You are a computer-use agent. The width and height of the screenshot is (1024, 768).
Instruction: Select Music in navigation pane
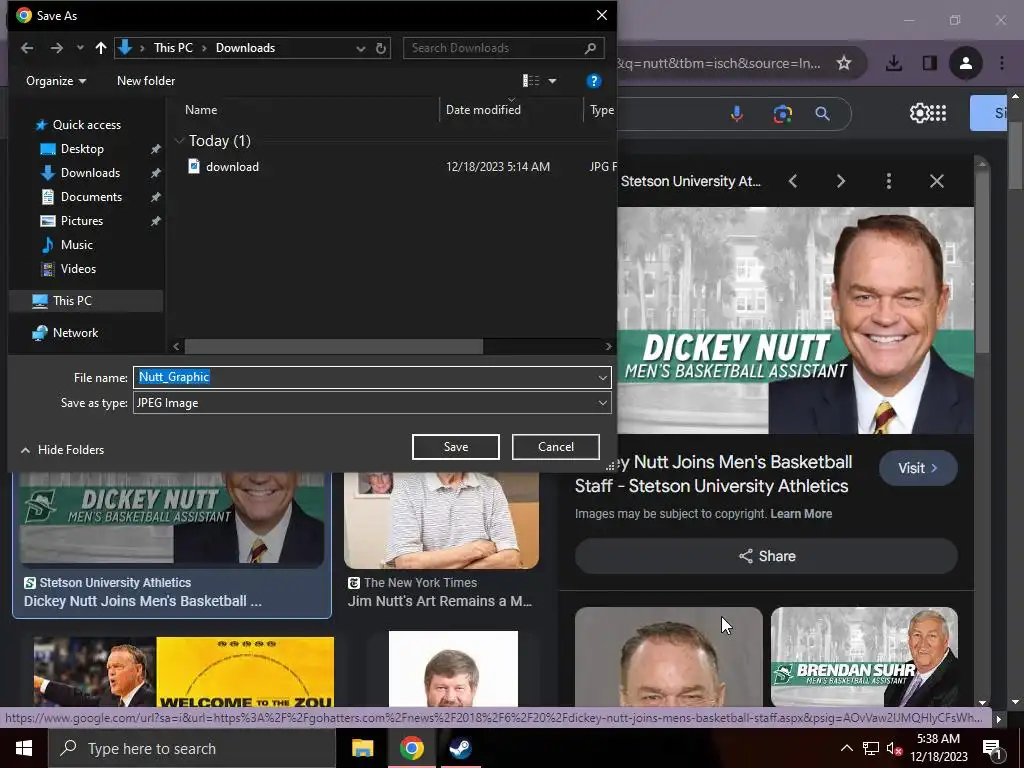point(76,245)
